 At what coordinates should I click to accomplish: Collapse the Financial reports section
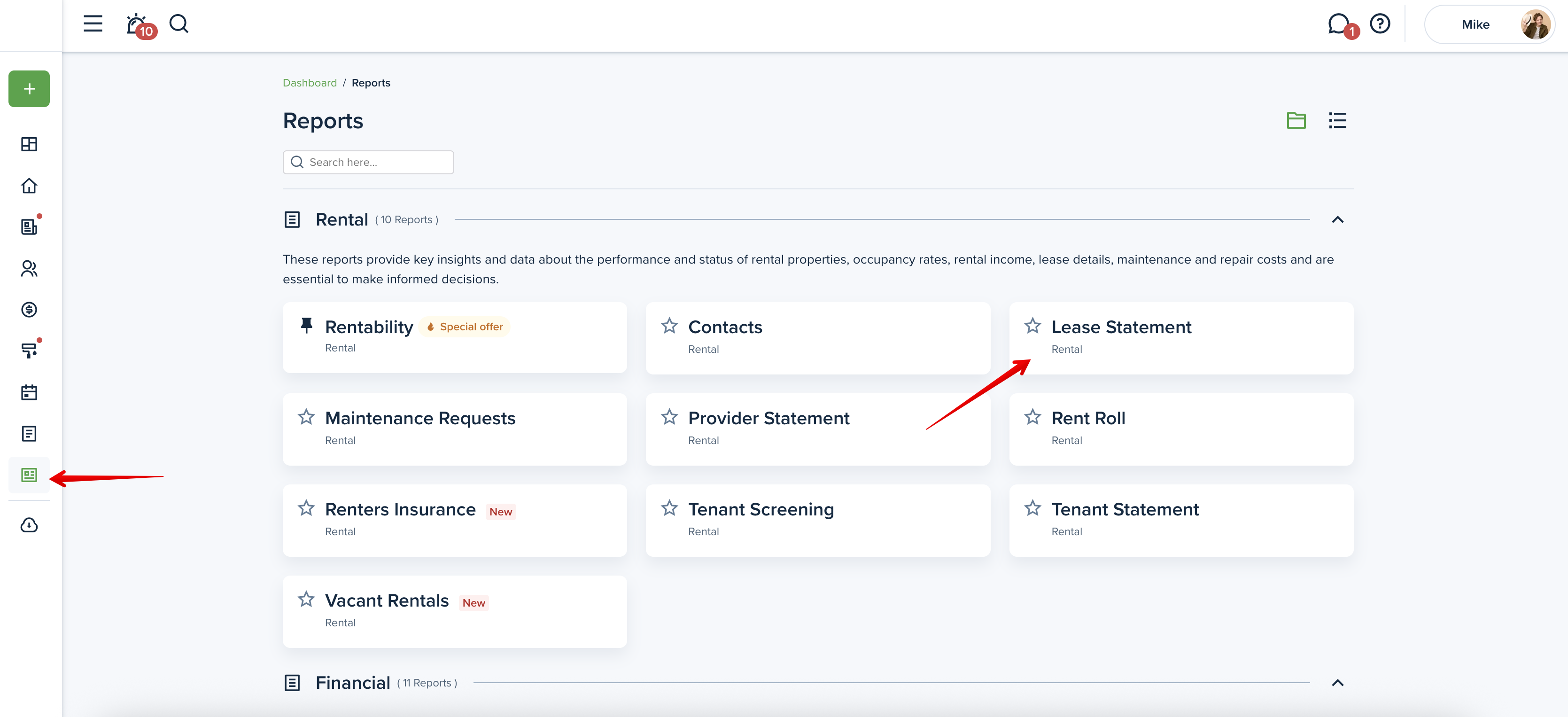(x=1337, y=683)
